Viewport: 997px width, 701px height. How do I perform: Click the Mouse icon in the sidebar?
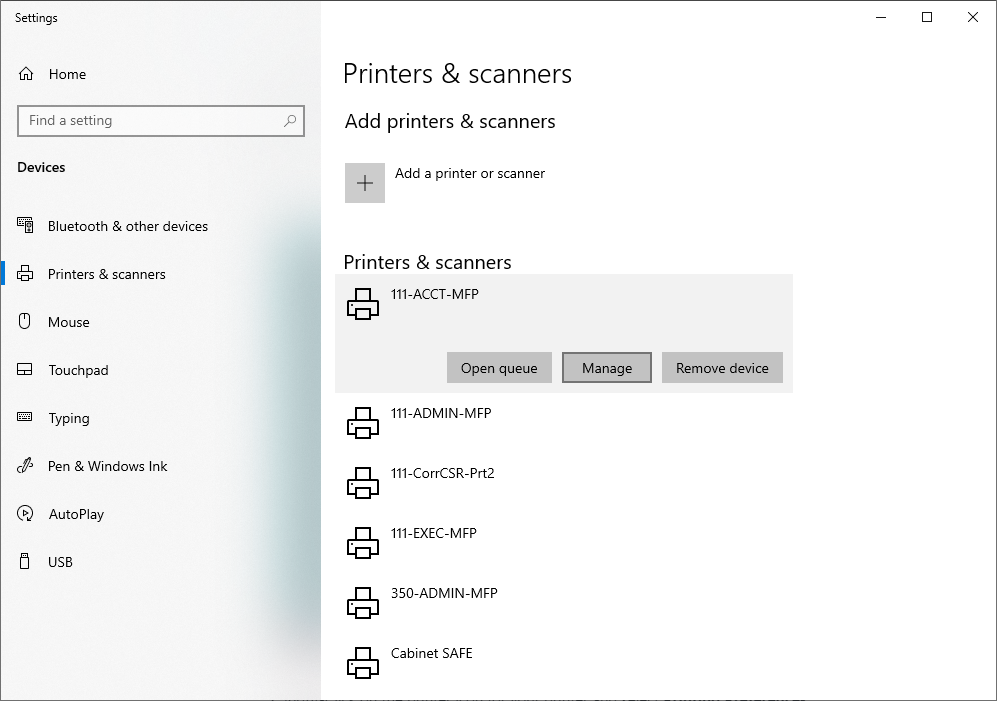[x=24, y=322]
